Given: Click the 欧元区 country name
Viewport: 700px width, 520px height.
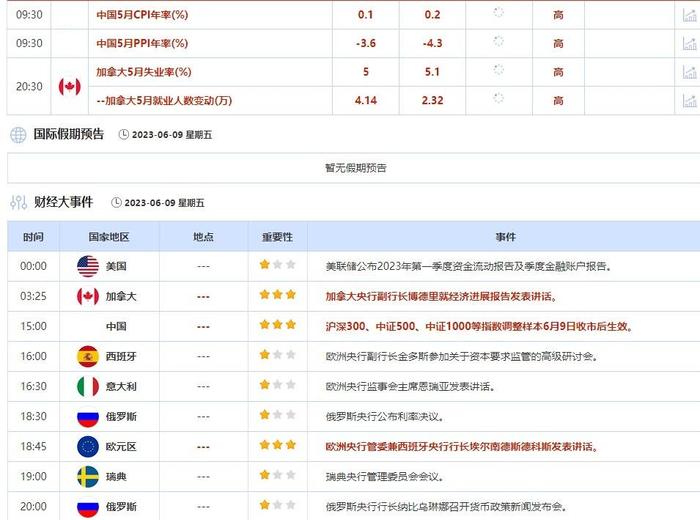Looking at the screenshot, I should click(x=121, y=446).
